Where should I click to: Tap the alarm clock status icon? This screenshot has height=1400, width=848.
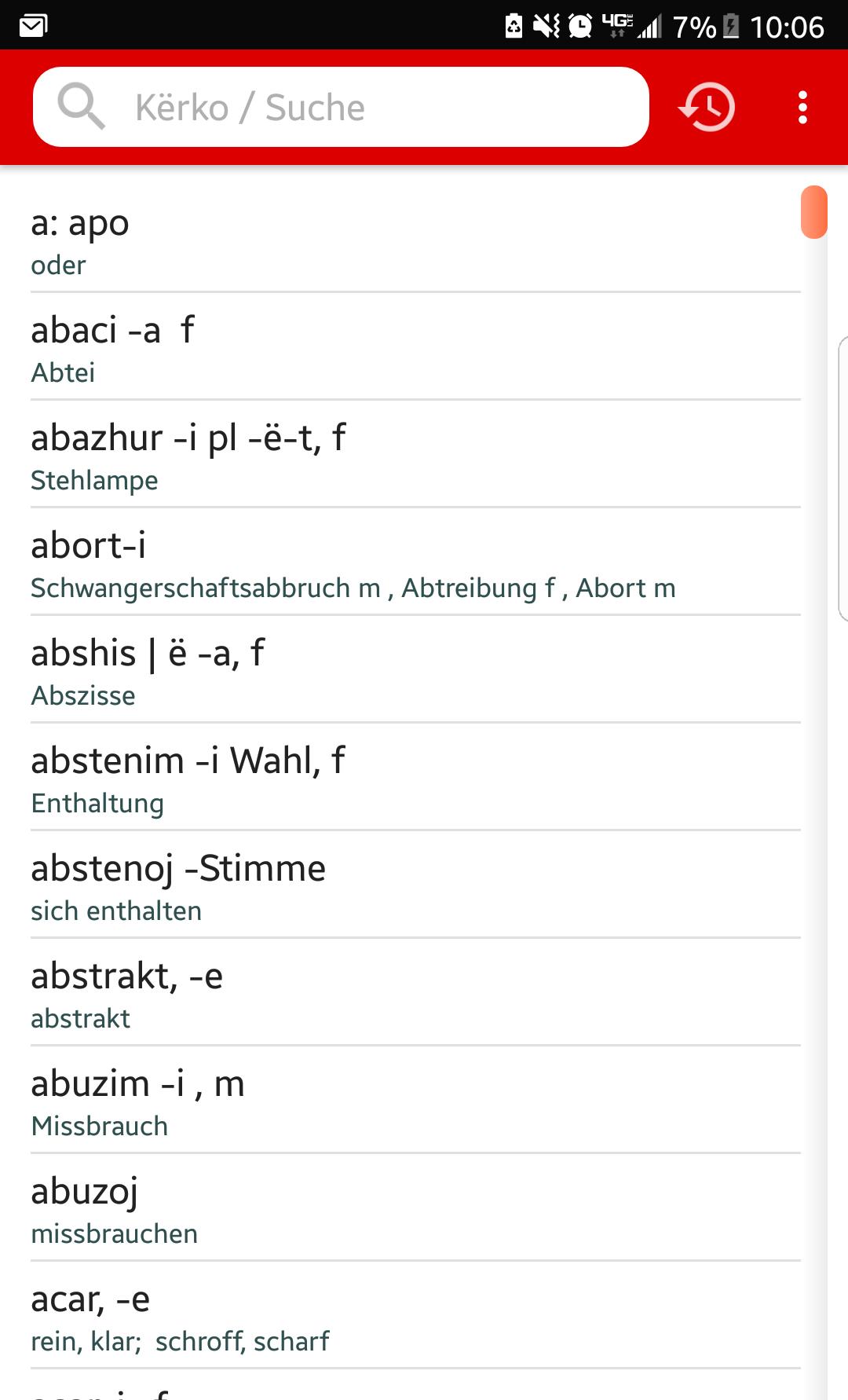pyautogui.click(x=580, y=26)
